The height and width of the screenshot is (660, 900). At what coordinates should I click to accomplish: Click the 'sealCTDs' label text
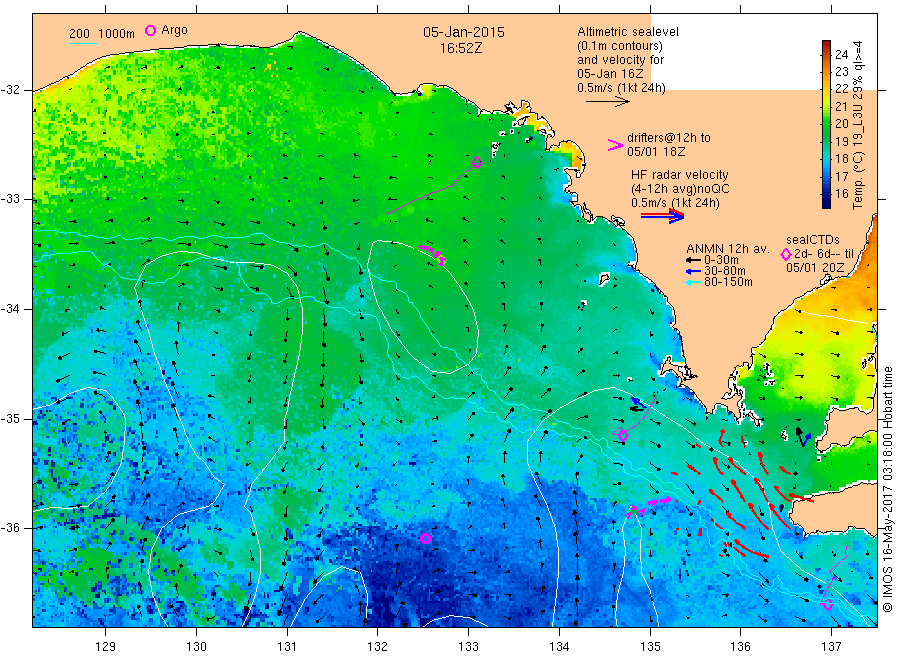pyautogui.click(x=813, y=240)
